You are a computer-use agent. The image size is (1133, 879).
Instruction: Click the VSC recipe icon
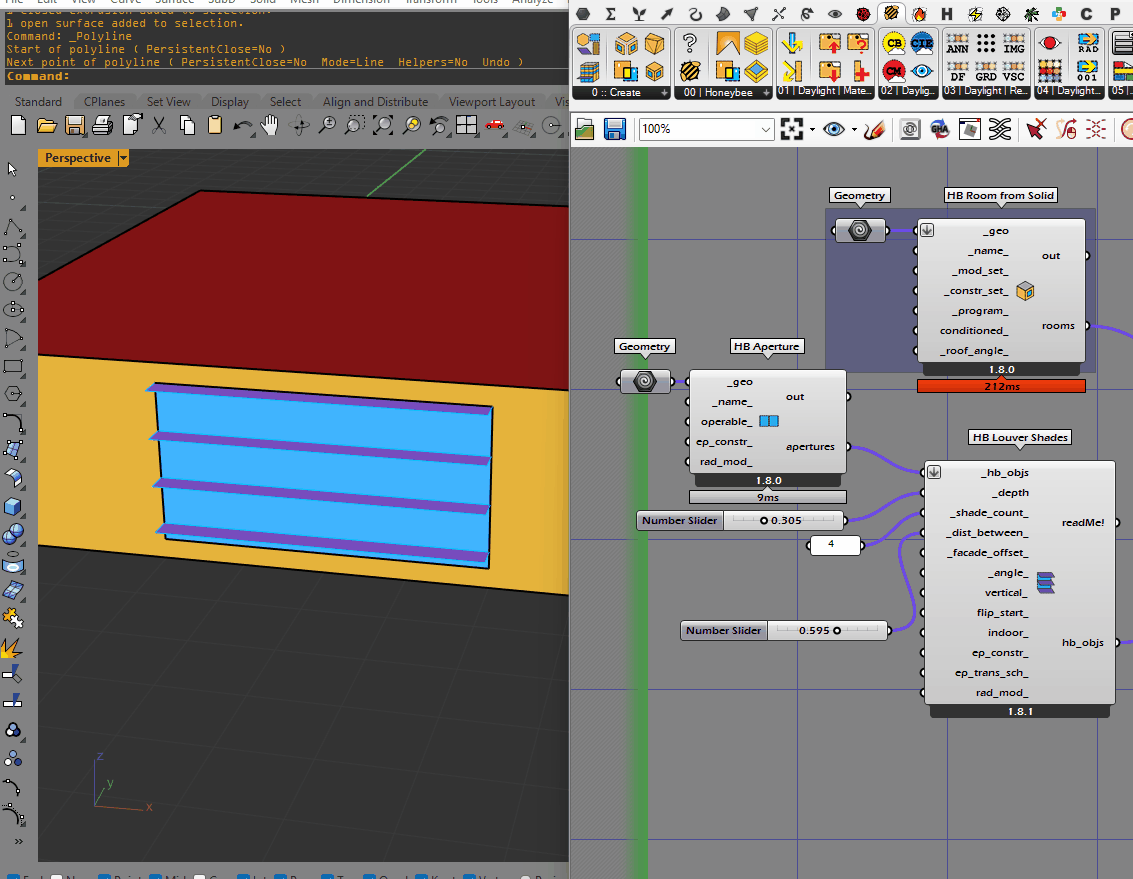tap(1014, 71)
